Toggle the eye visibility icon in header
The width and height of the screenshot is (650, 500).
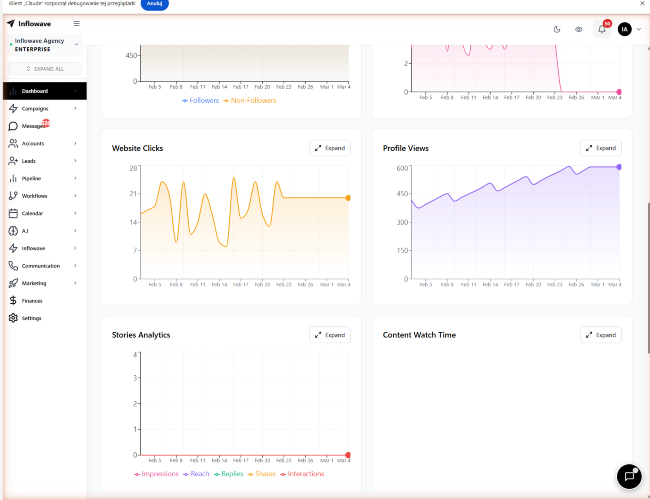579,29
